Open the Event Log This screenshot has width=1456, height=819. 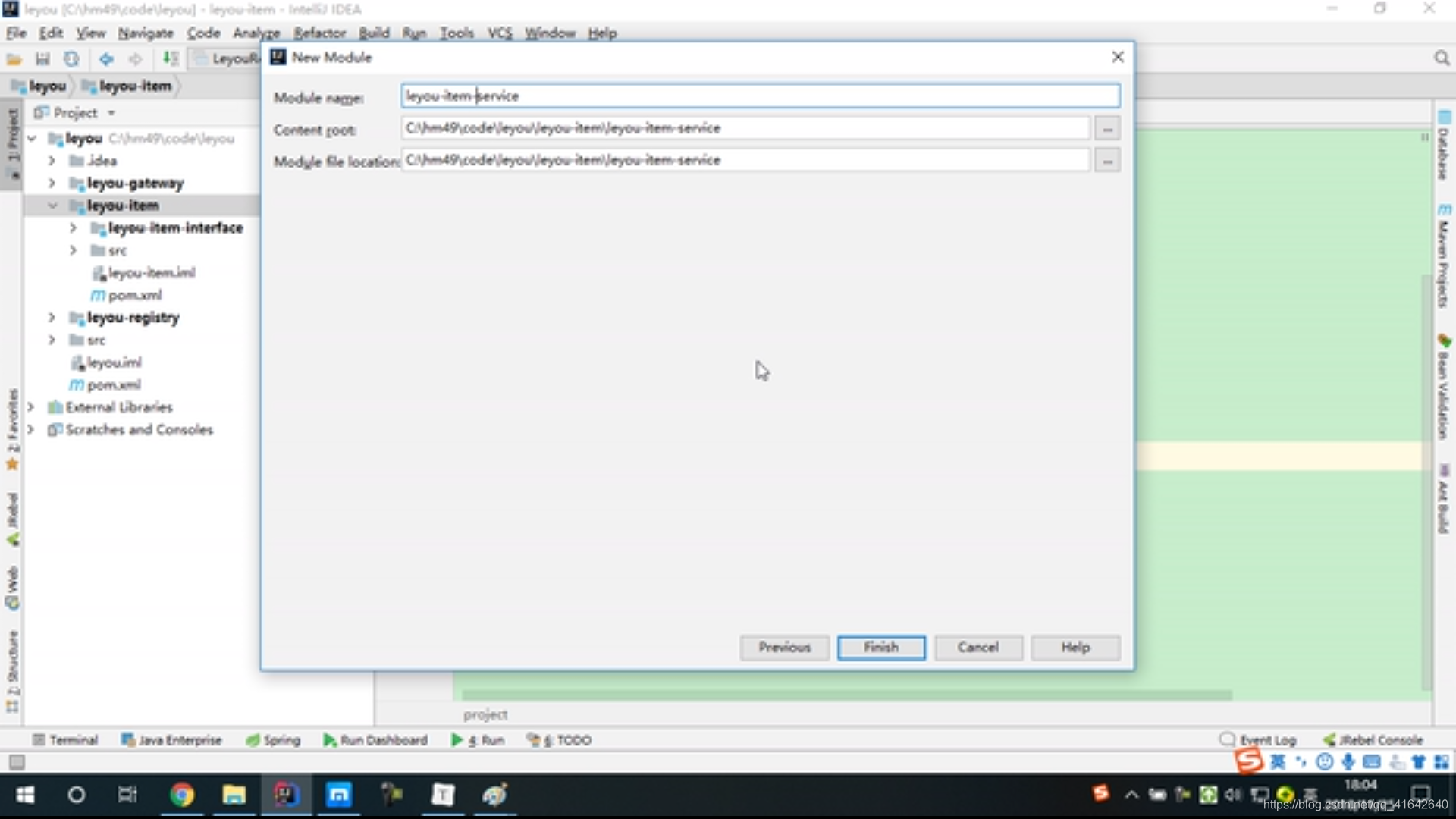pyautogui.click(x=1258, y=740)
